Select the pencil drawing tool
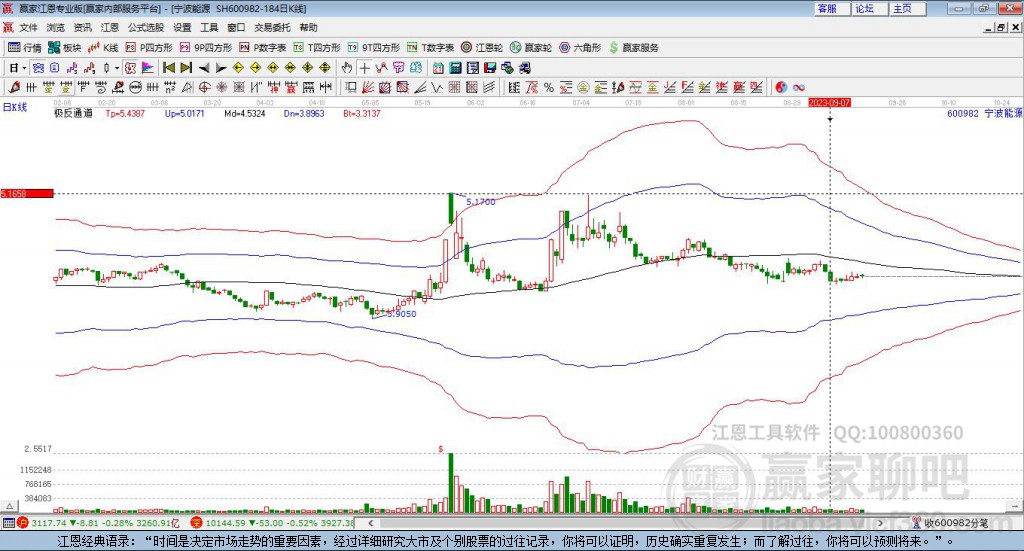1024x551 pixels. click(x=14, y=87)
